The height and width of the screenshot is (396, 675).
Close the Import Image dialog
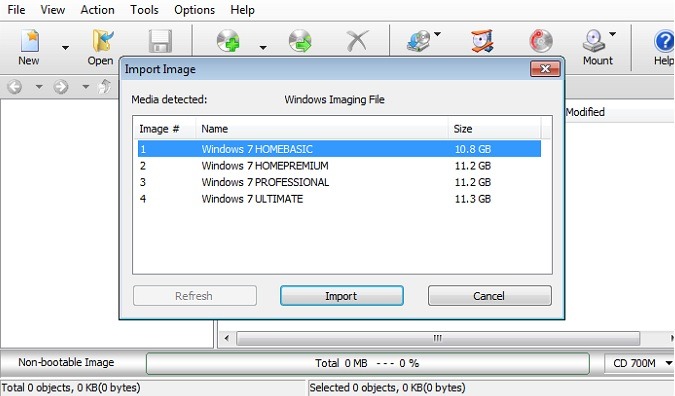click(x=545, y=68)
